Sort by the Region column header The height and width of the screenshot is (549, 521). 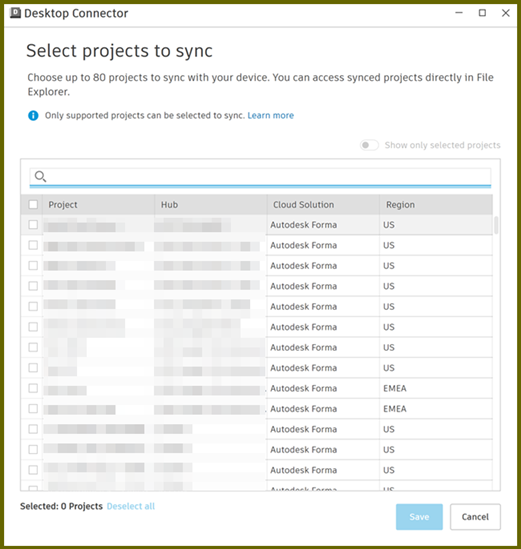(x=436, y=204)
